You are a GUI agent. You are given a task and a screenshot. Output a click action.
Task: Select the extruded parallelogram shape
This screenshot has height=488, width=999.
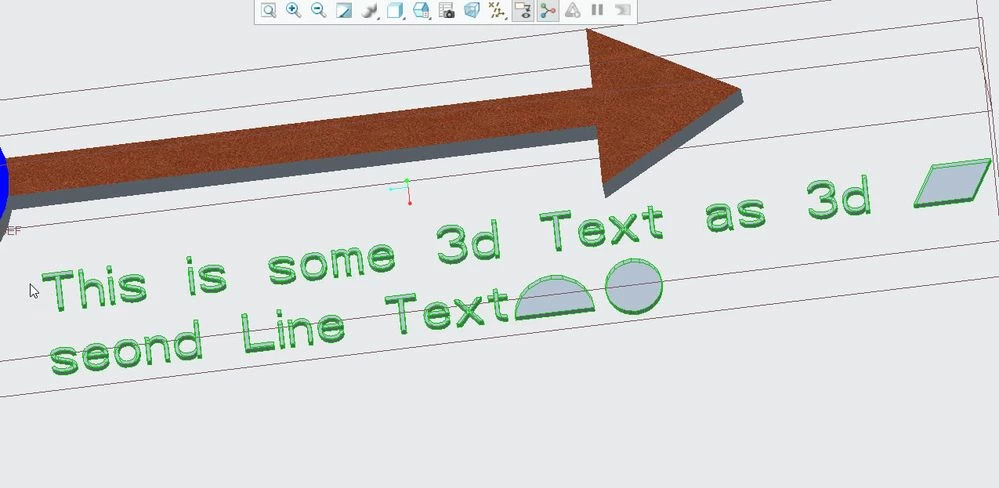click(952, 183)
